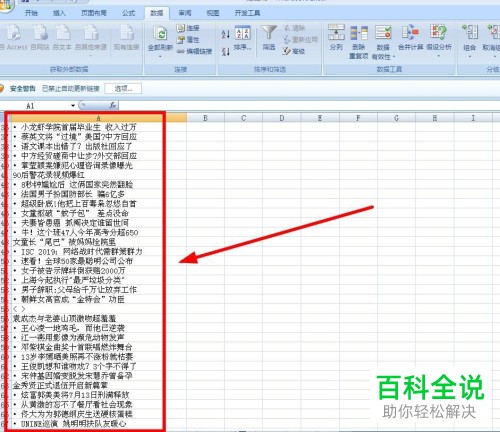Select cell starting with 13岁李嫣晒美照

[x=98, y=357]
